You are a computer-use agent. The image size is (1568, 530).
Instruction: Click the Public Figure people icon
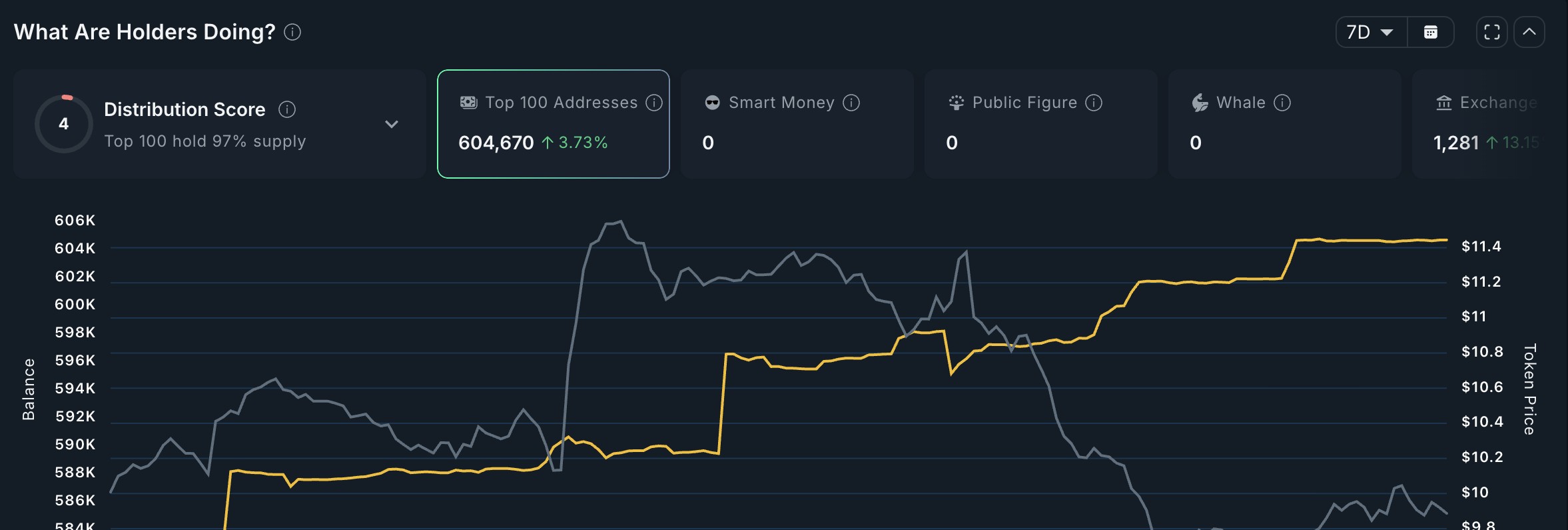[957, 103]
